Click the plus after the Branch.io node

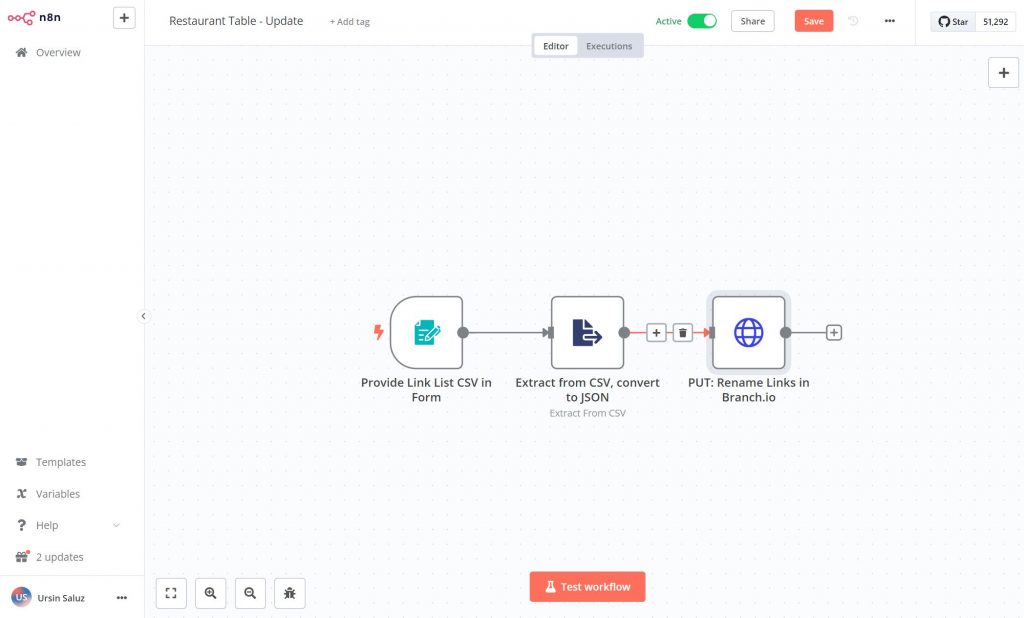click(833, 333)
